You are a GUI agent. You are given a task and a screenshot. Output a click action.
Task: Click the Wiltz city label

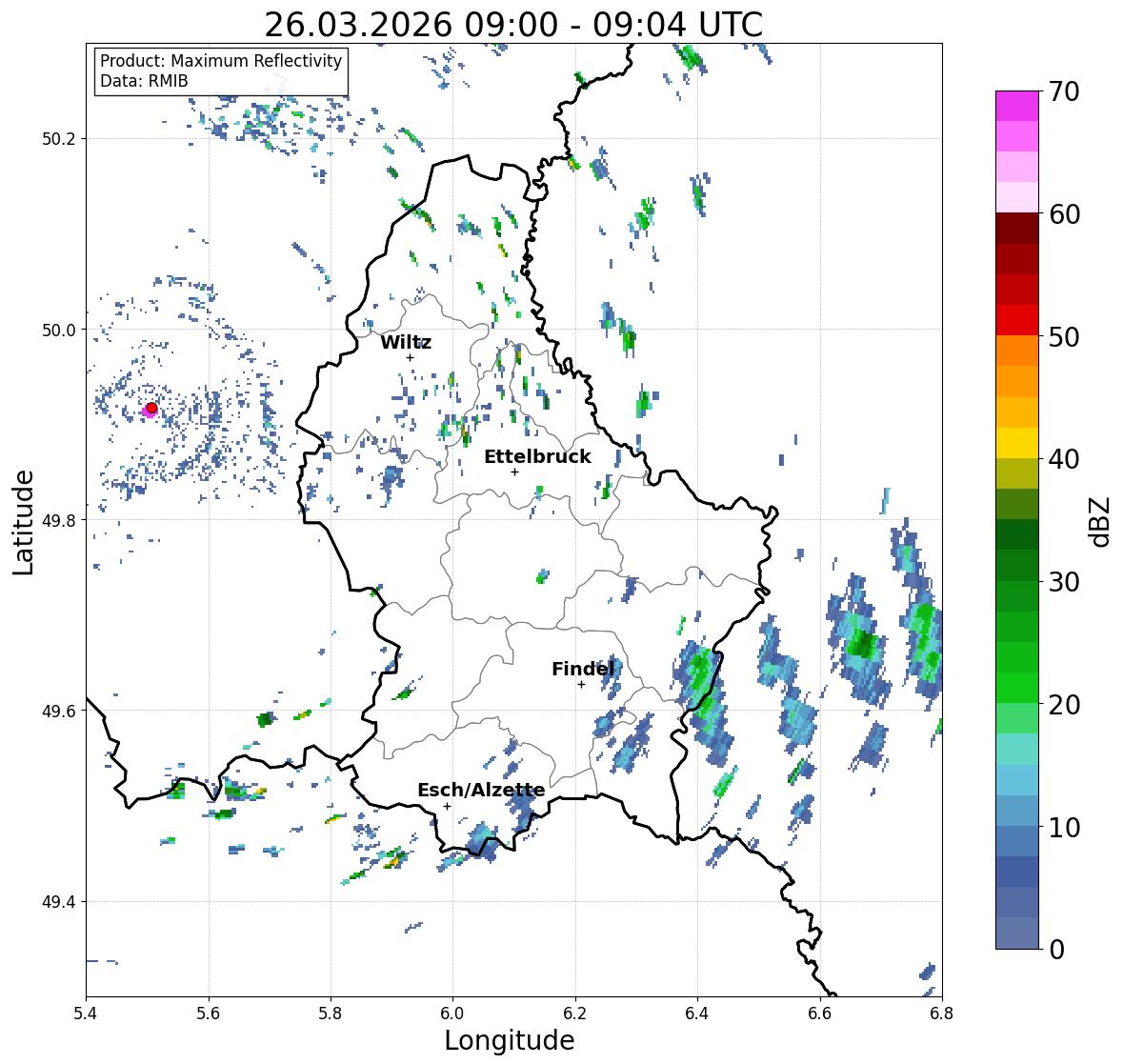point(406,342)
